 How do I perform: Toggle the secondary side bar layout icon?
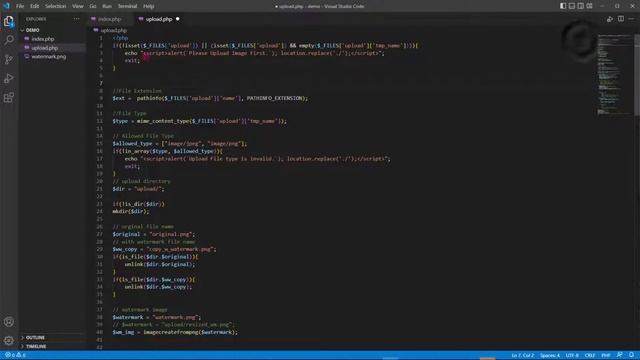pos(580,6)
